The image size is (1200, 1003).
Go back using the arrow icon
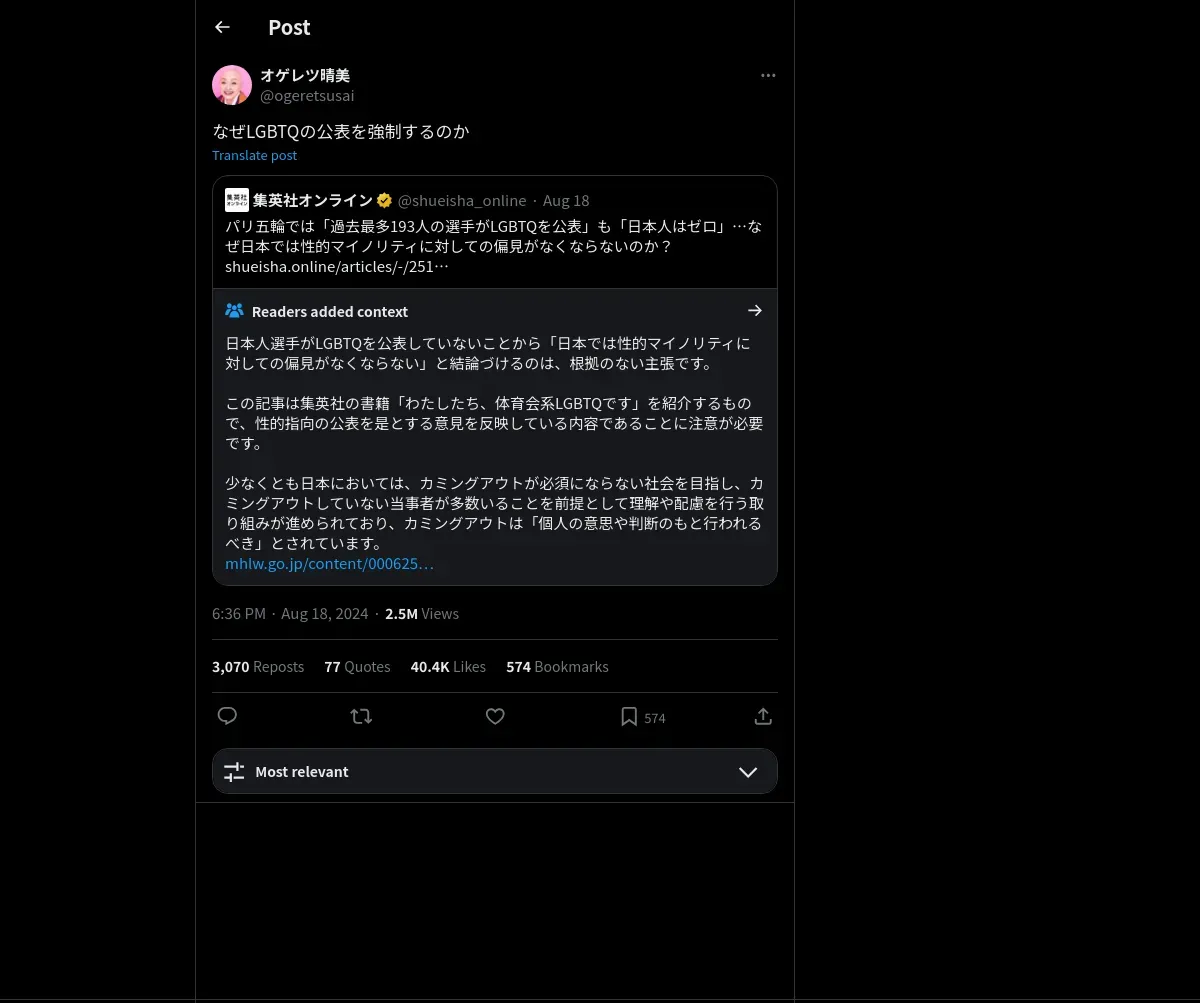click(222, 27)
